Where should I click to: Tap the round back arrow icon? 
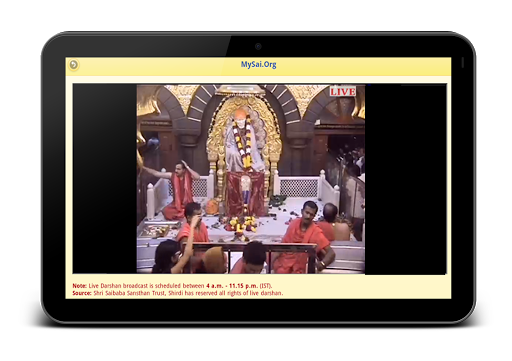(x=73, y=65)
